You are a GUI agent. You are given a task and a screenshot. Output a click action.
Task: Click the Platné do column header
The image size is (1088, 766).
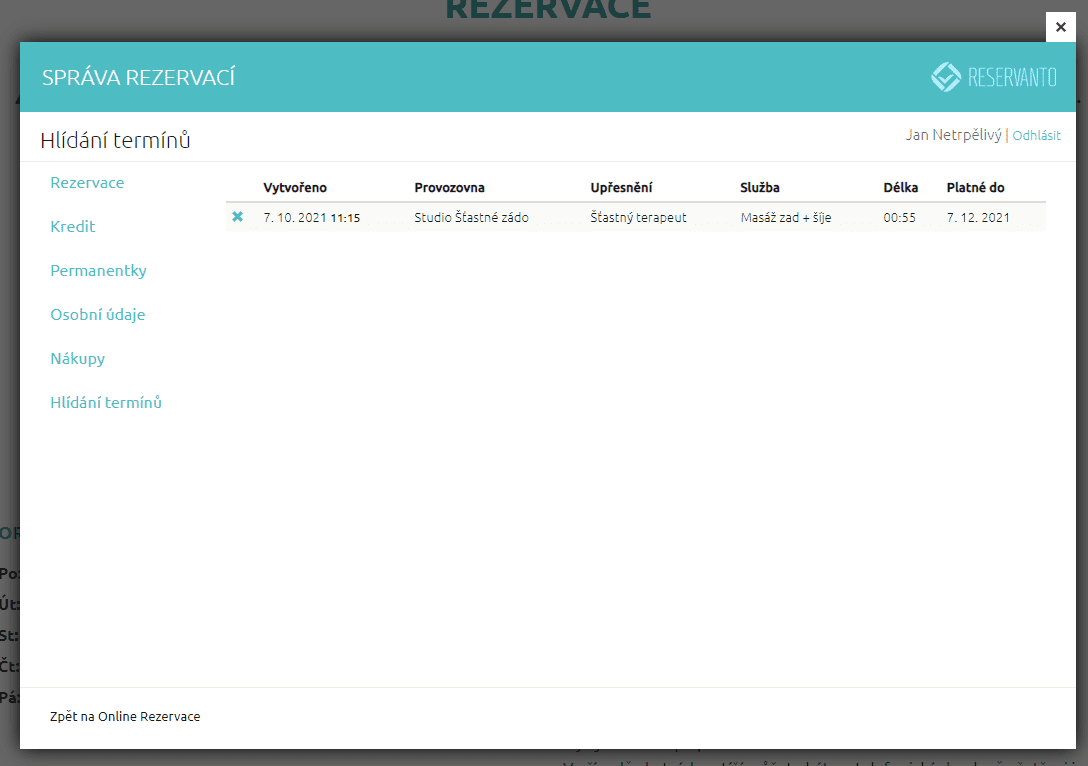click(975, 188)
